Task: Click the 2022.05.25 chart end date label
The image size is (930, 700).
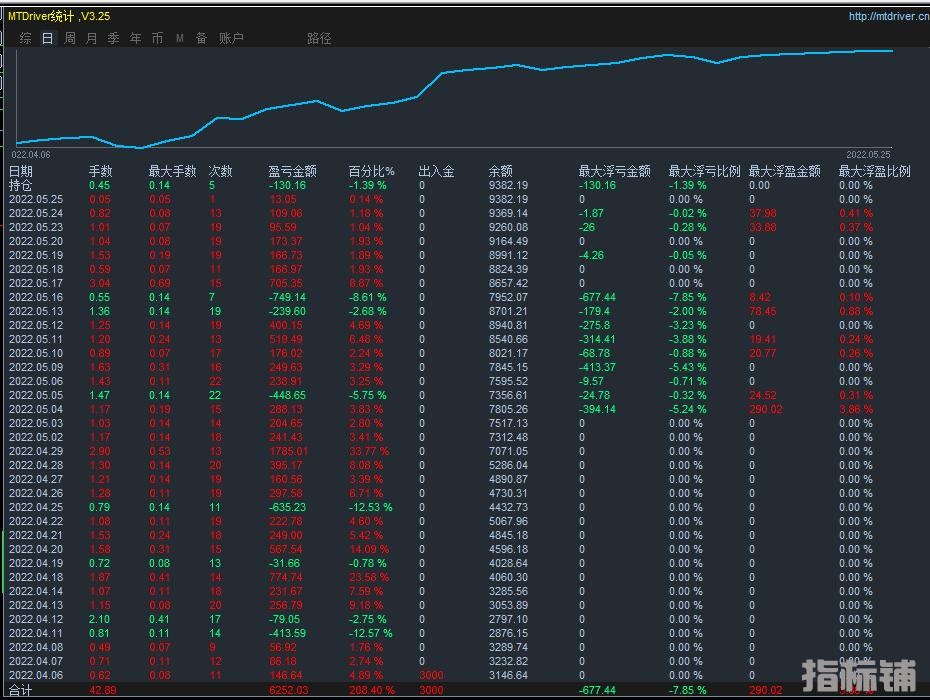Action: click(x=868, y=155)
